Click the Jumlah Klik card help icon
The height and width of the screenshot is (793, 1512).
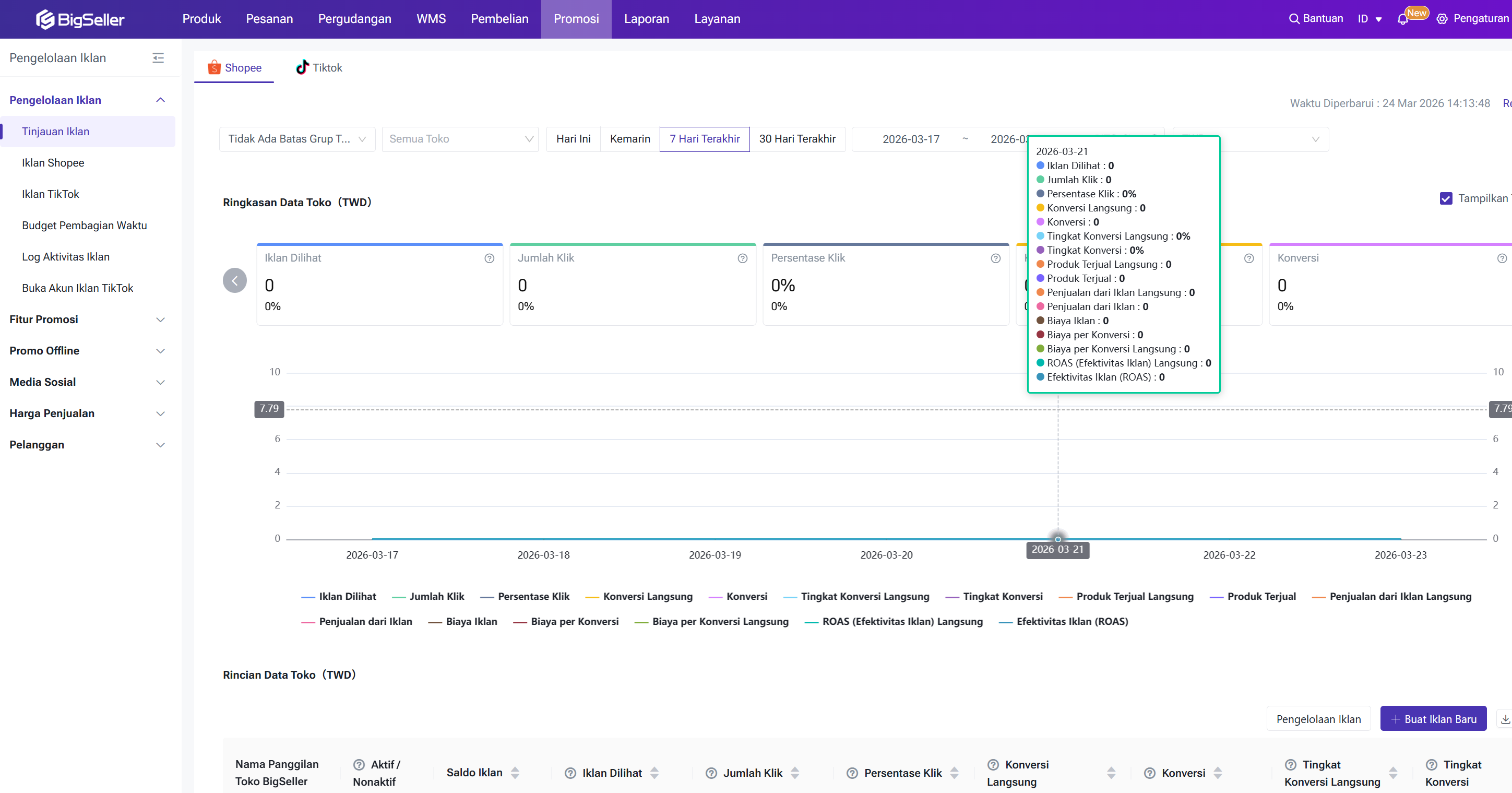[x=742, y=258]
